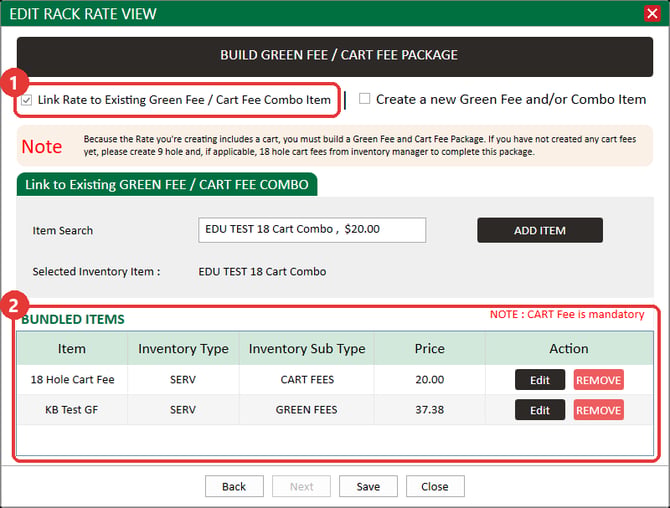Image resolution: width=670 pixels, height=508 pixels.
Task: Click the Item column header
Action: (72, 349)
